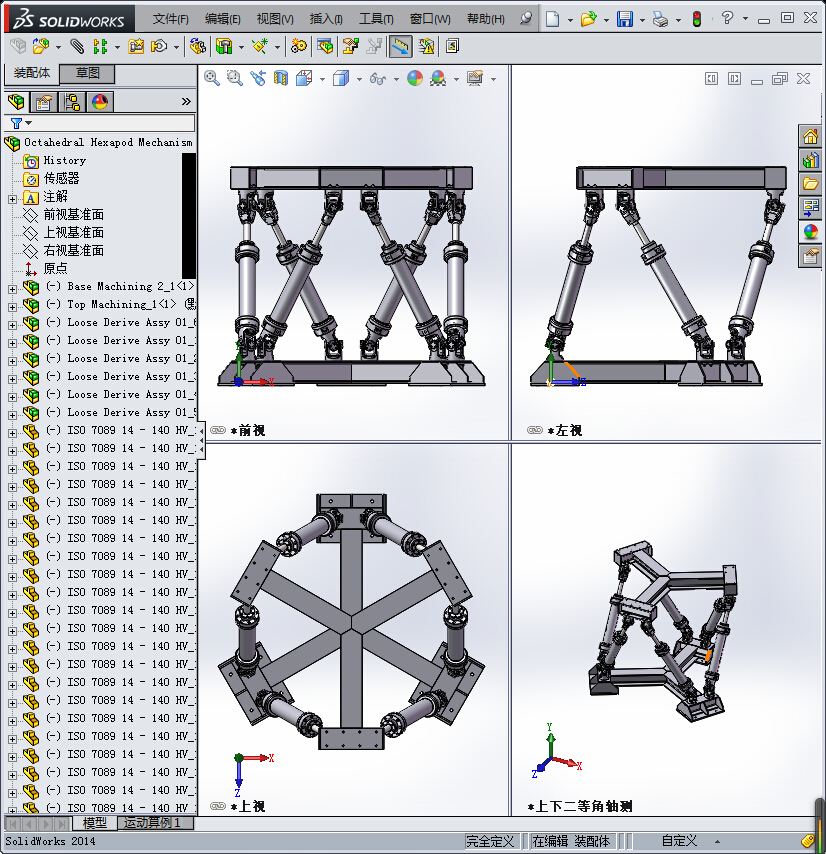This screenshot has width=826, height=854.
Task: Click the Interference Detection icon
Action: click(x=426, y=46)
